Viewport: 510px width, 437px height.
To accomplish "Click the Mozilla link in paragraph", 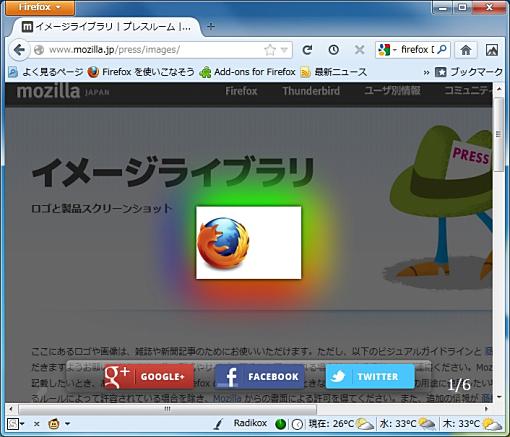I will (x=227, y=398).
